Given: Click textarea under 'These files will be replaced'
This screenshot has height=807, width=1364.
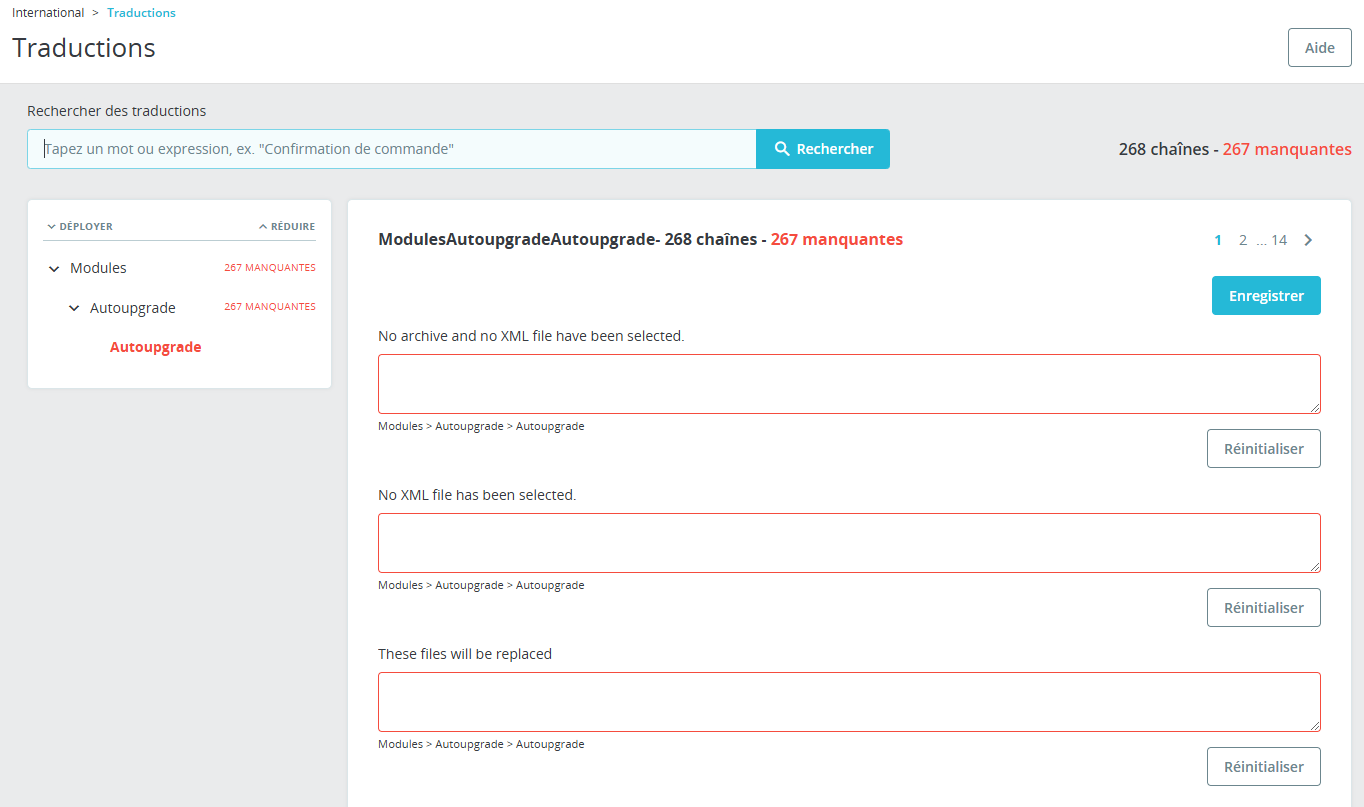Looking at the screenshot, I should tap(849, 702).
